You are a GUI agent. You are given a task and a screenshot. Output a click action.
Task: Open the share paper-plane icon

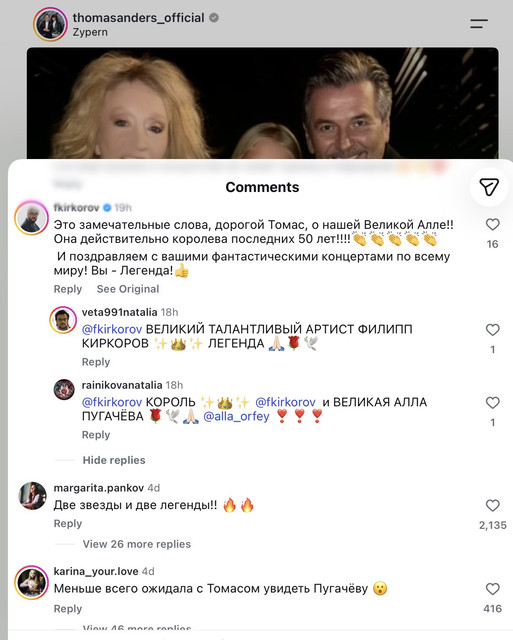pos(489,187)
